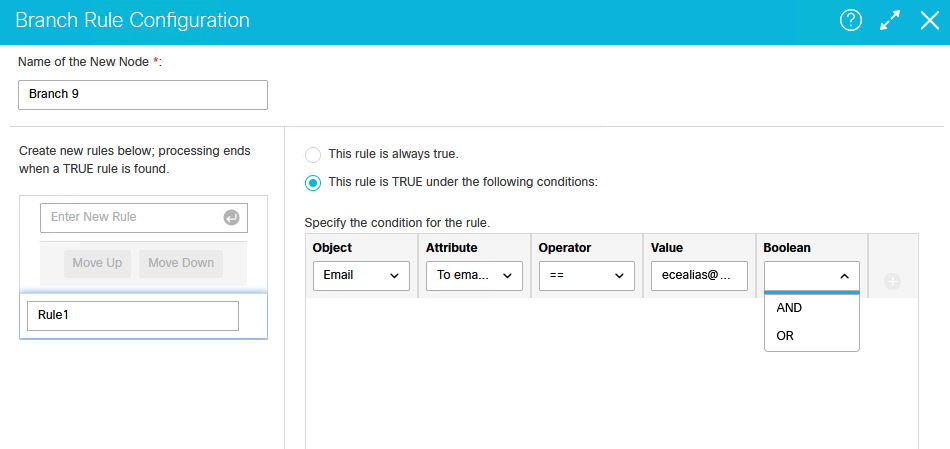Click the Value column header
950x449 pixels.
point(667,248)
